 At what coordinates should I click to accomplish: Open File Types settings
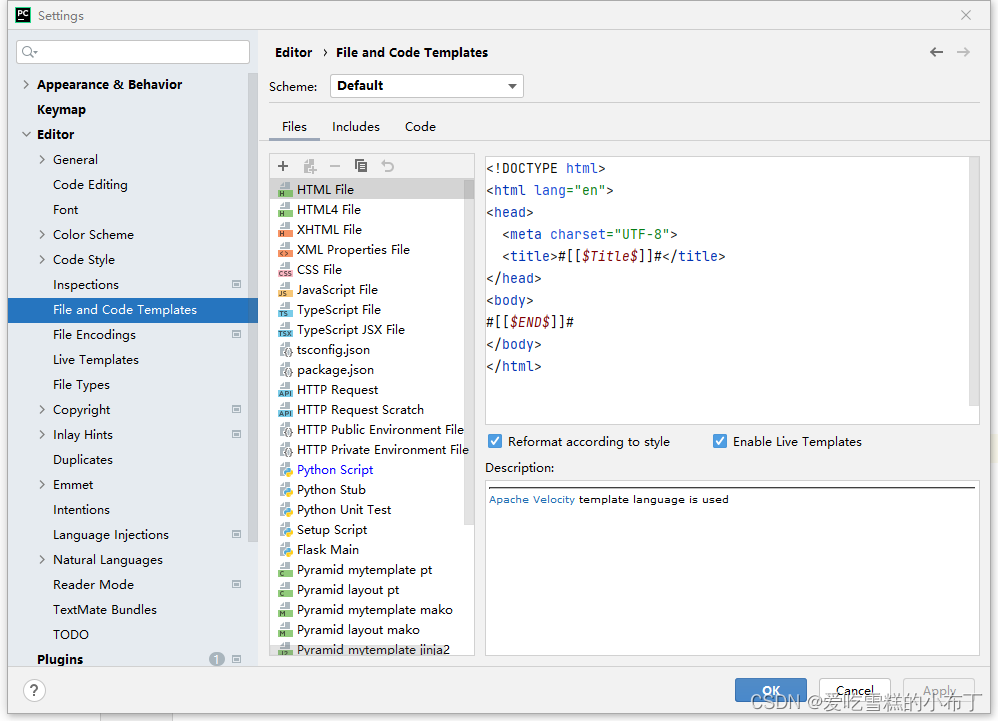81,384
